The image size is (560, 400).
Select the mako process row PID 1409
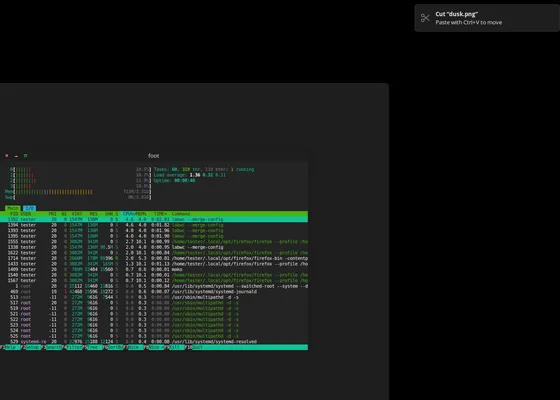[x=154, y=269]
